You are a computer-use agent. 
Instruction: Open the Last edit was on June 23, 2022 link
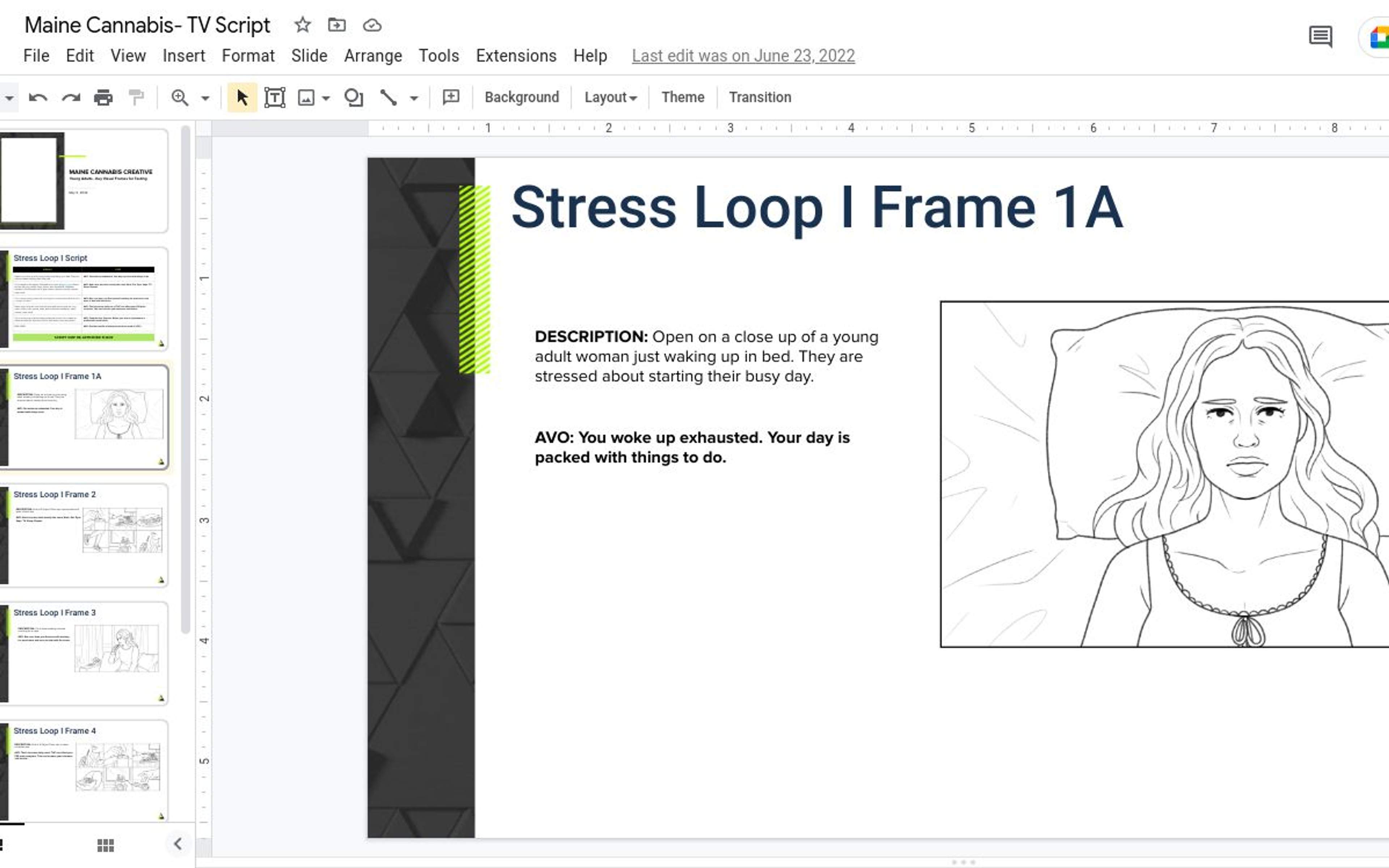[743, 56]
